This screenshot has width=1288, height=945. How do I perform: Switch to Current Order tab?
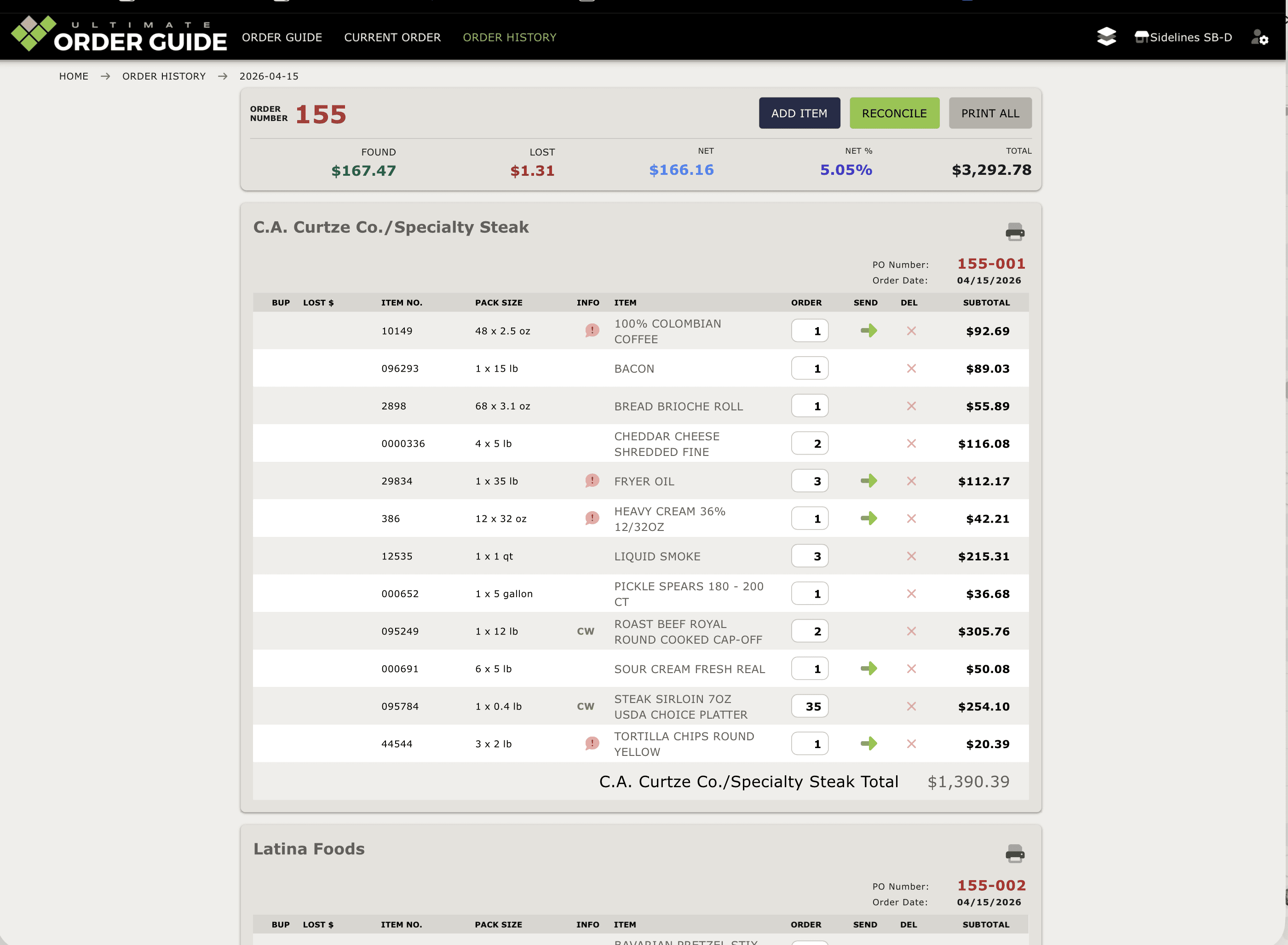[x=392, y=37]
